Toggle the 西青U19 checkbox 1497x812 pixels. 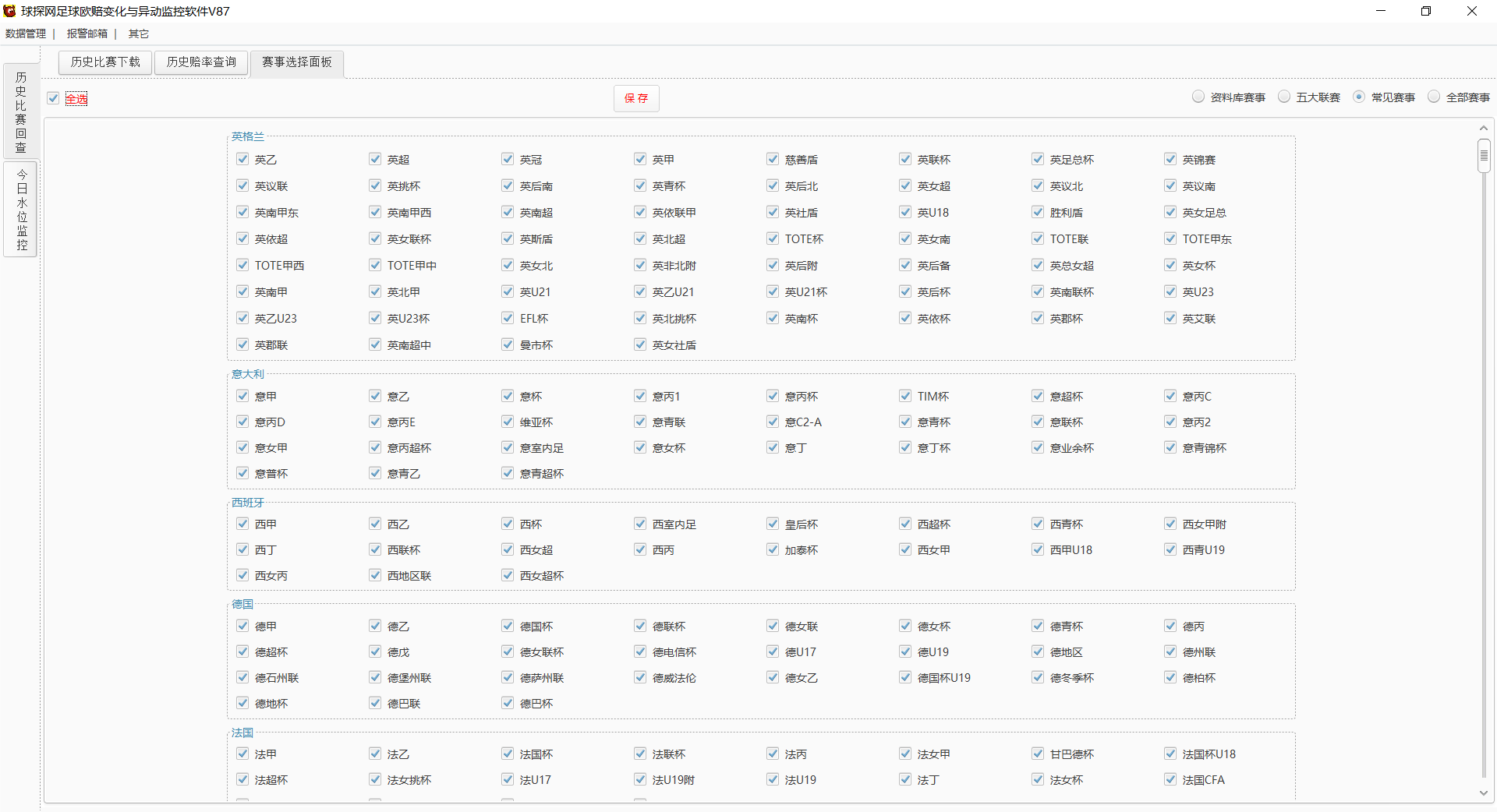coord(1170,549)
